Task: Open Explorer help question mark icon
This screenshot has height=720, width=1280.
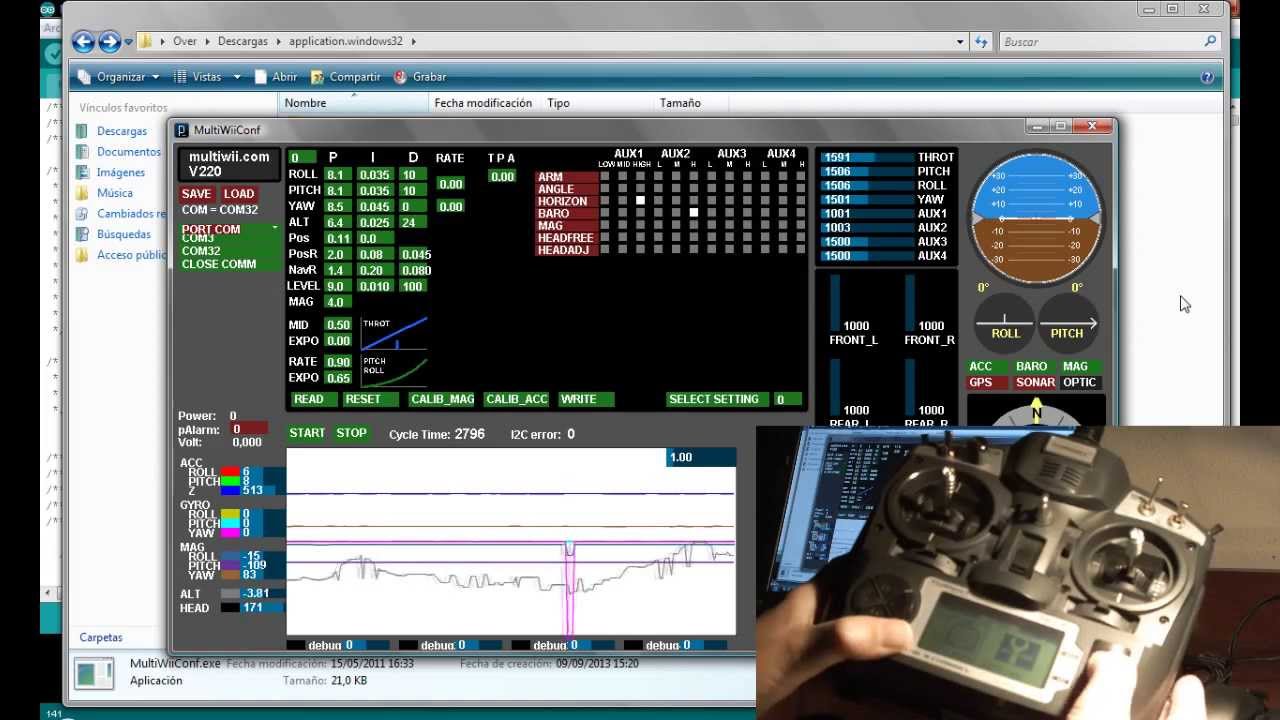Action: click(1207, 77)
